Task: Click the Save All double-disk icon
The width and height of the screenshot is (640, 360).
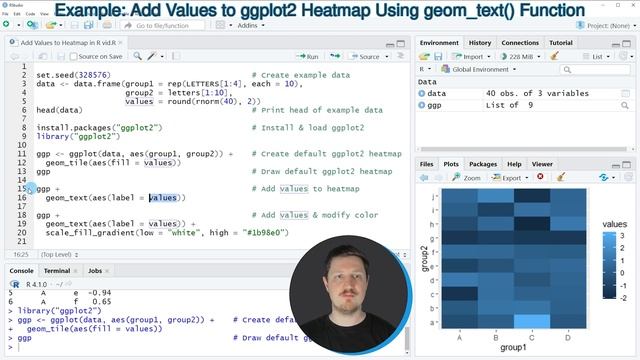Action: 88,25
